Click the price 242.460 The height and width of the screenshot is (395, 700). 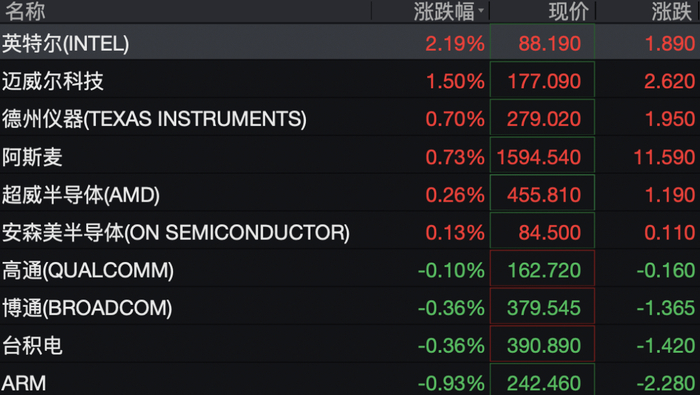[x=544, y=384]
